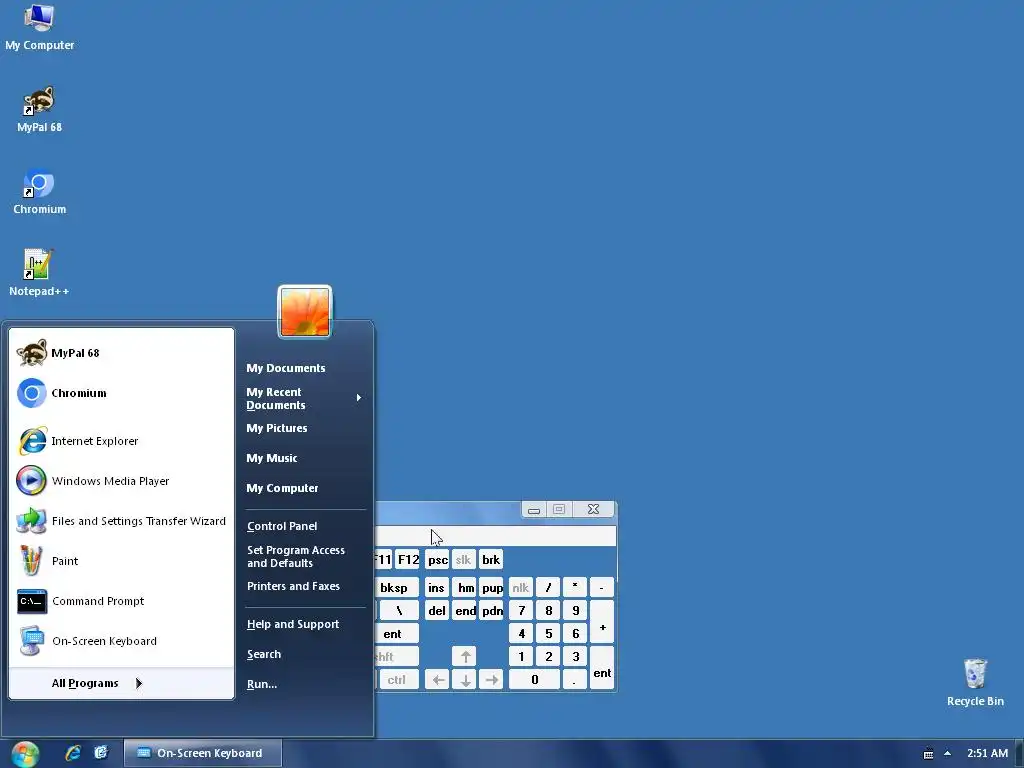Start Windows Media Player
The width and height of the screenshot is (1024, 768).
click(x=122, y=481)
